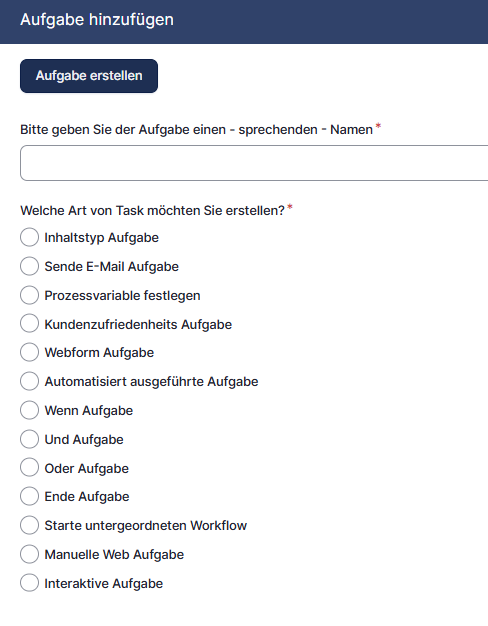The width and height of the screenshot is (488, 626).
Task: Click the Aufgabe hinzufügen header title
Action: (x=97, y=20)
